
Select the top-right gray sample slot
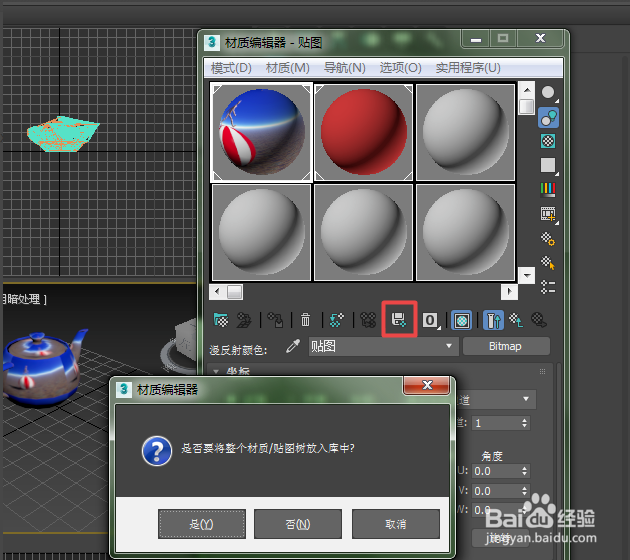coord(466,132)
